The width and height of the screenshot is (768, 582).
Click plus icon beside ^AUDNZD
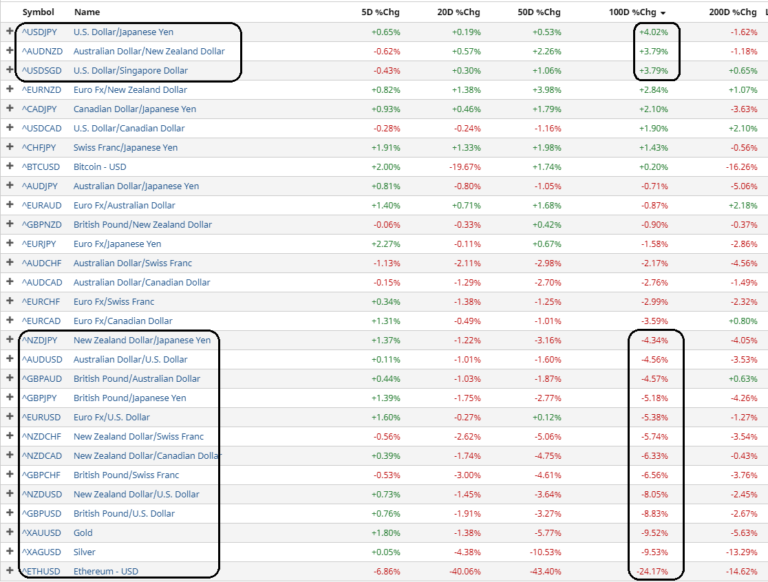(x=10, y=51)
